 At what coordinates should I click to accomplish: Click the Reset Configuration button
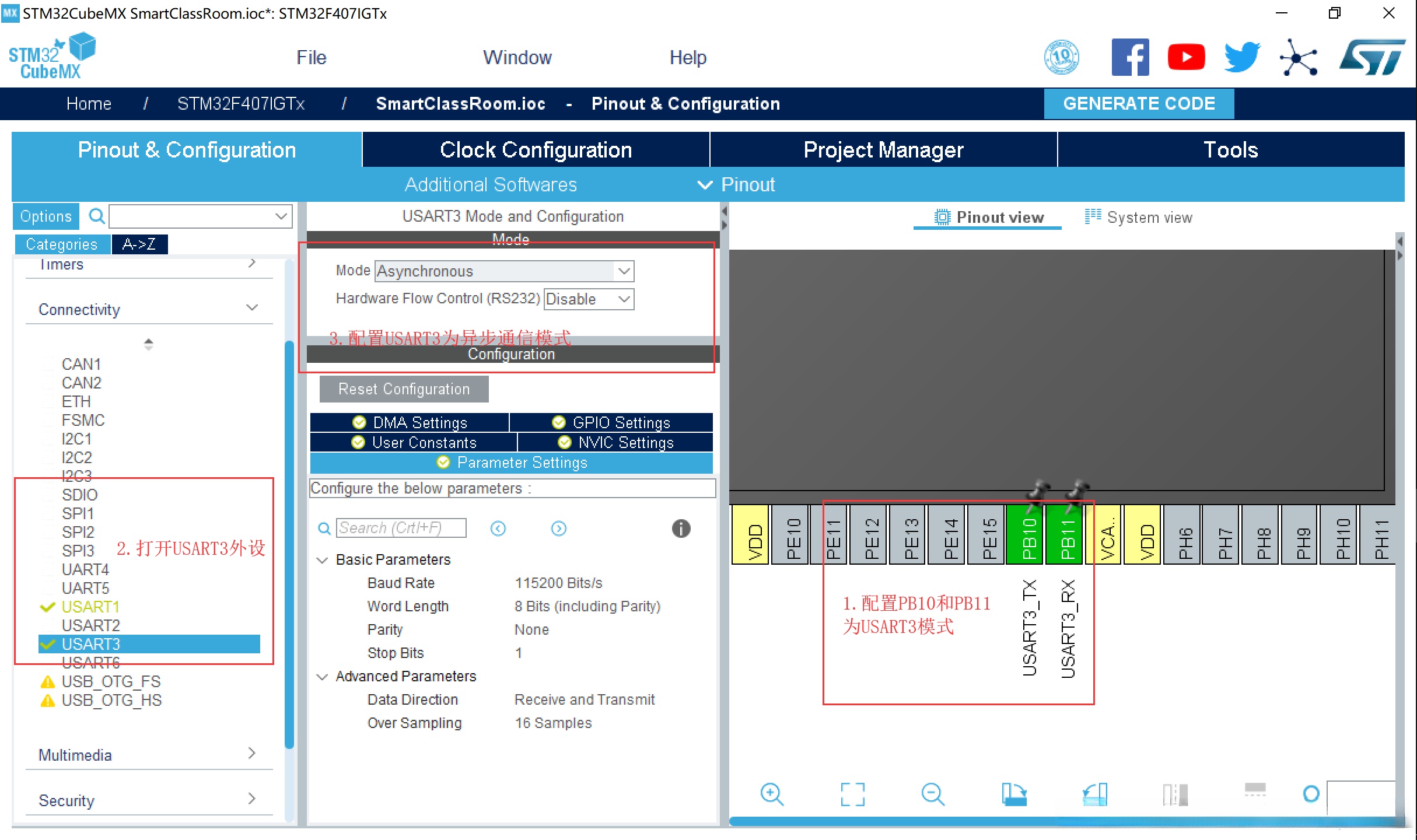pyautogui.click(x=404, y=389)
